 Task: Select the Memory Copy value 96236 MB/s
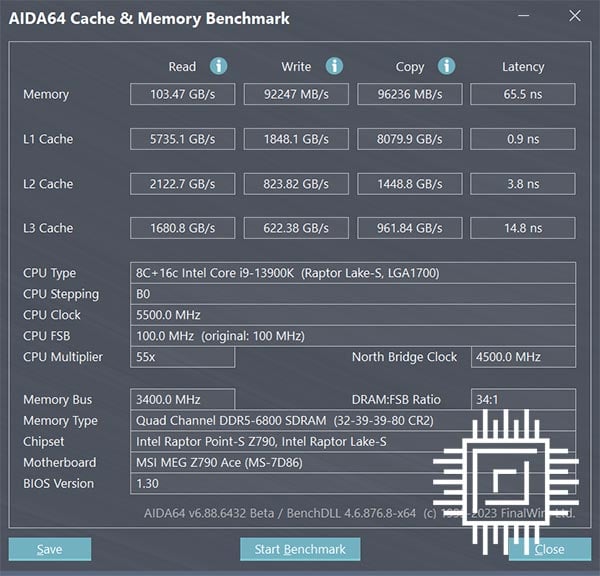[x=410, y=94]
